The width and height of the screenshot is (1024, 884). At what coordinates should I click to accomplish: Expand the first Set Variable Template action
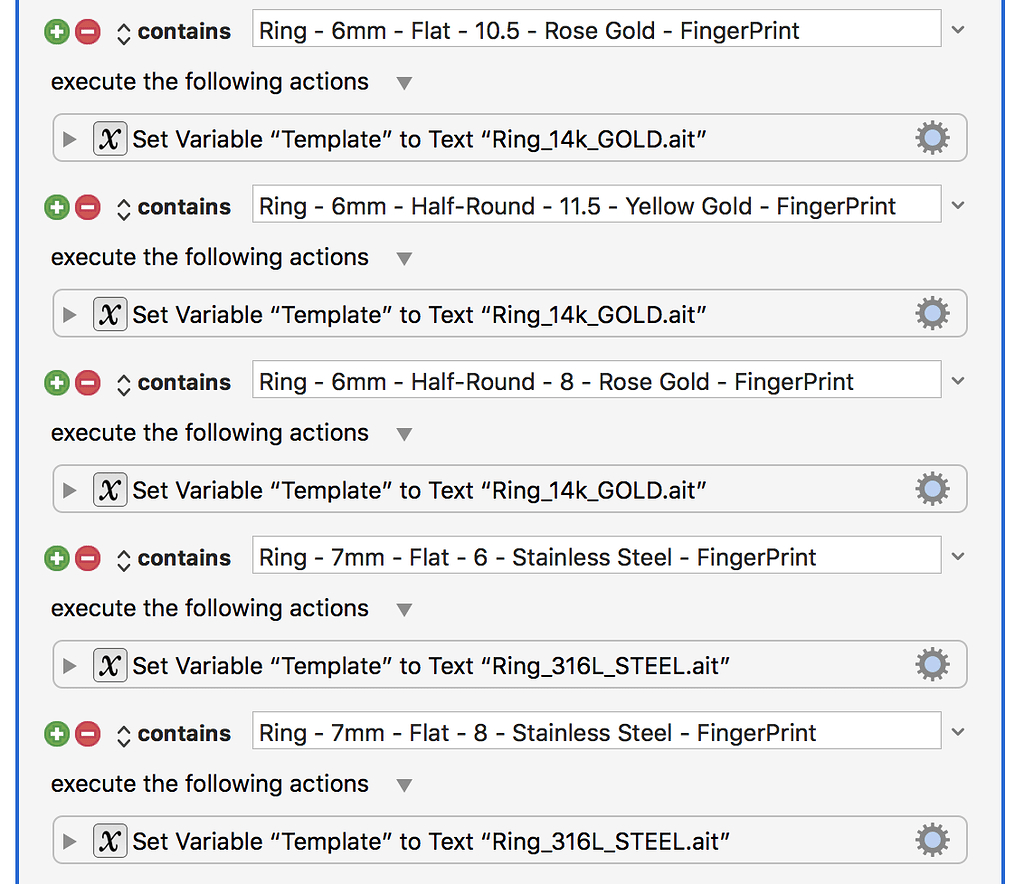pos(69,139)
